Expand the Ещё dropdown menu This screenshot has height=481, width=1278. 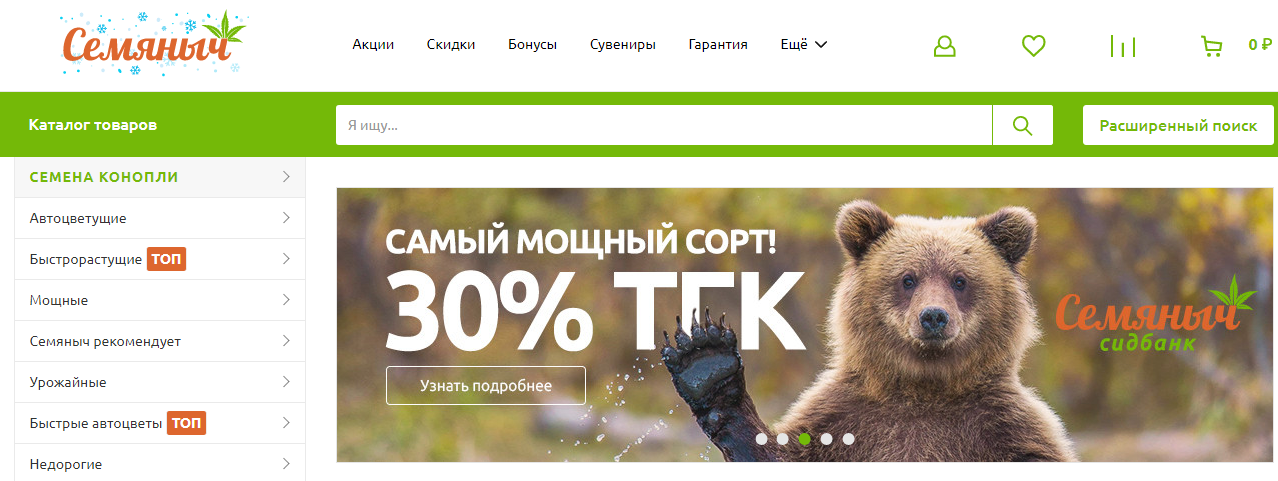(804, 44)
